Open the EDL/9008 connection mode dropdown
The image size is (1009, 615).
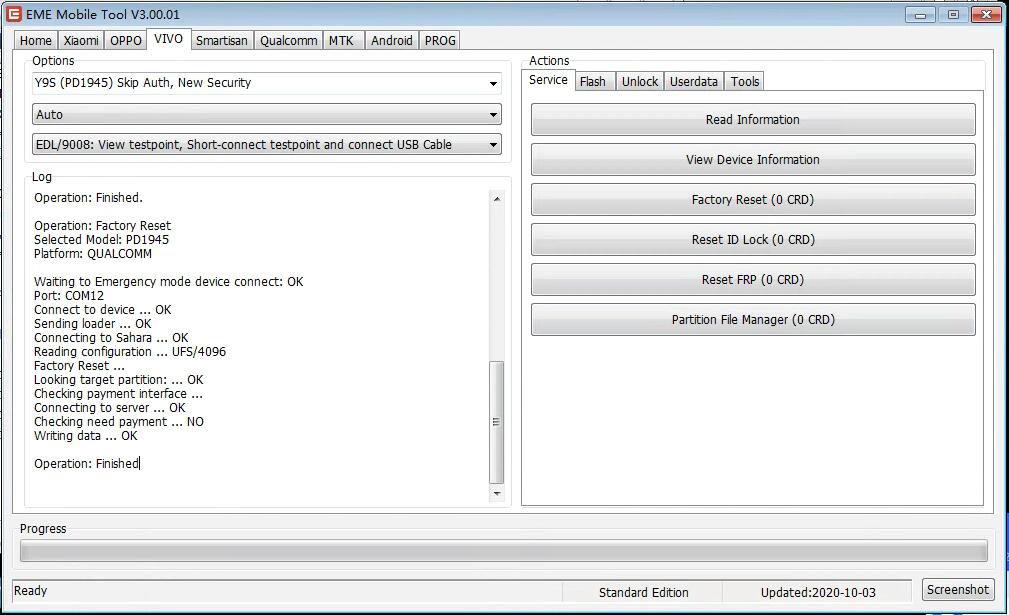pyautogui.click(x=266, y=145)
